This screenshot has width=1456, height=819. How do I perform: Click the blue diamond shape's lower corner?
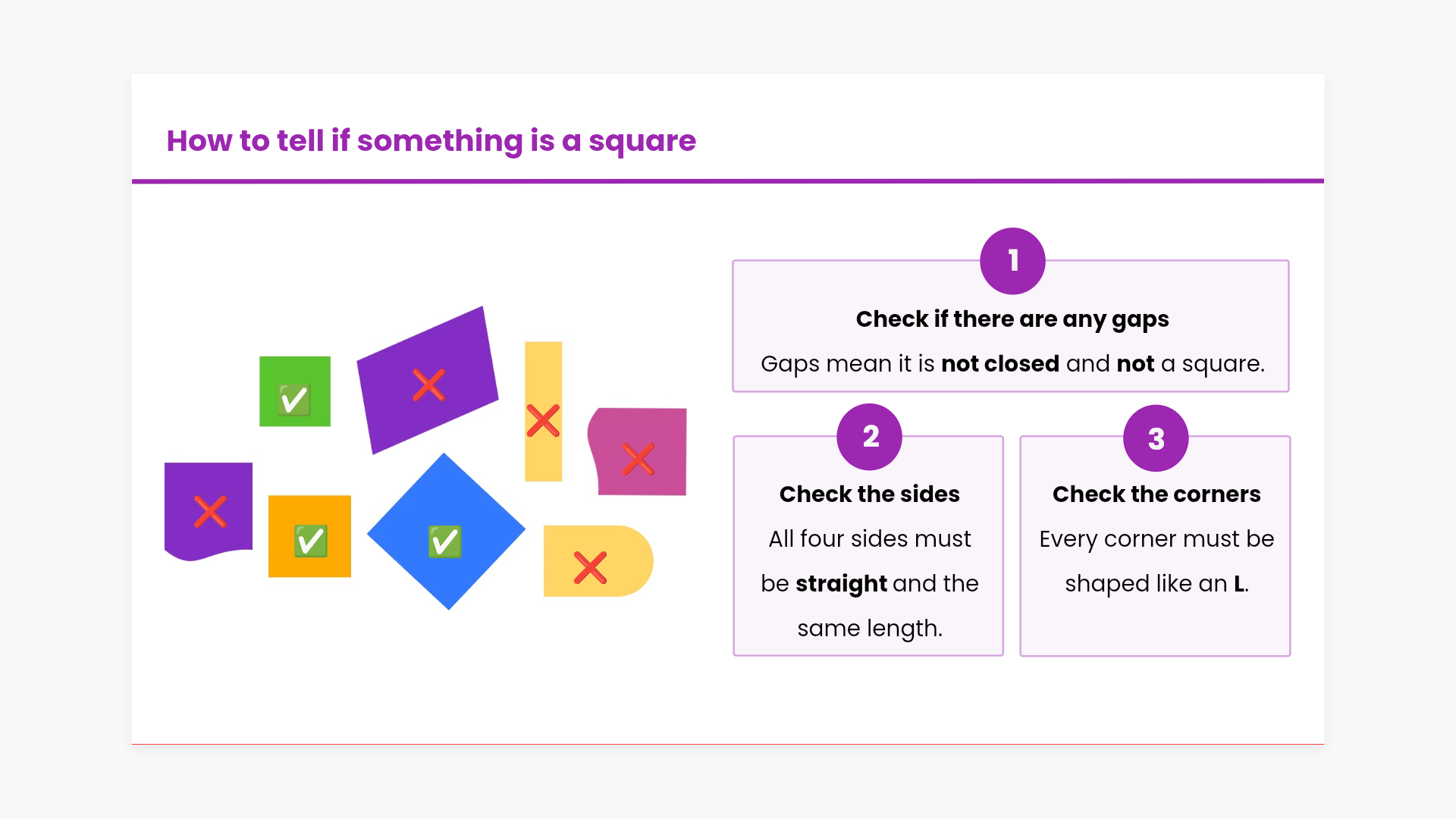pyautogui.click(x=449, y=604)
